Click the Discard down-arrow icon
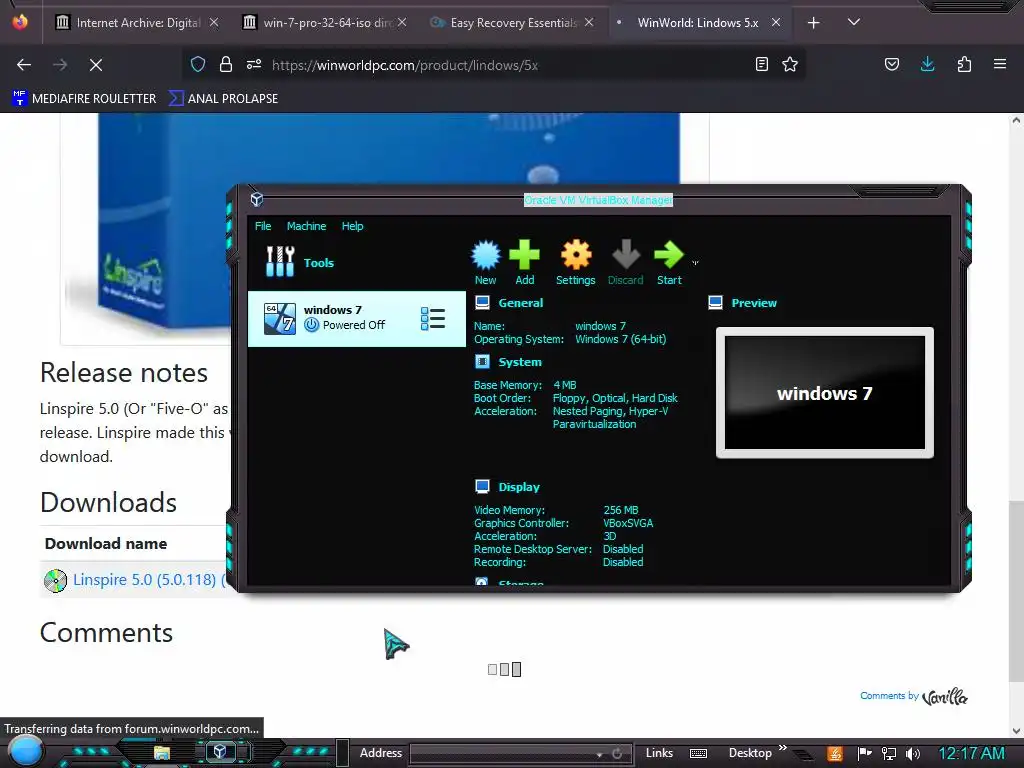Viewport: 1024px width, 768px height. pyautogui.click(x=626, y=263)
